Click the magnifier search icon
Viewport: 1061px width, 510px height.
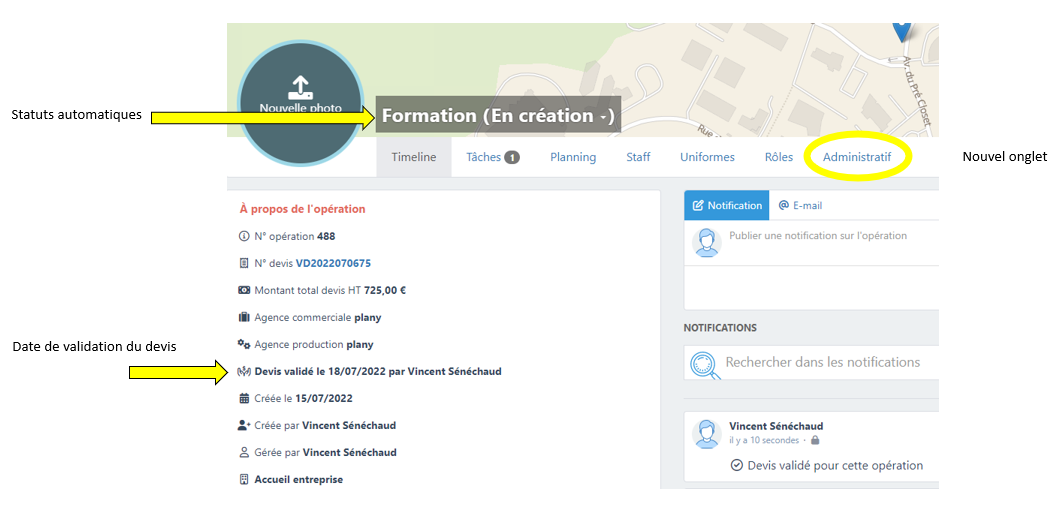coord(705,363)
